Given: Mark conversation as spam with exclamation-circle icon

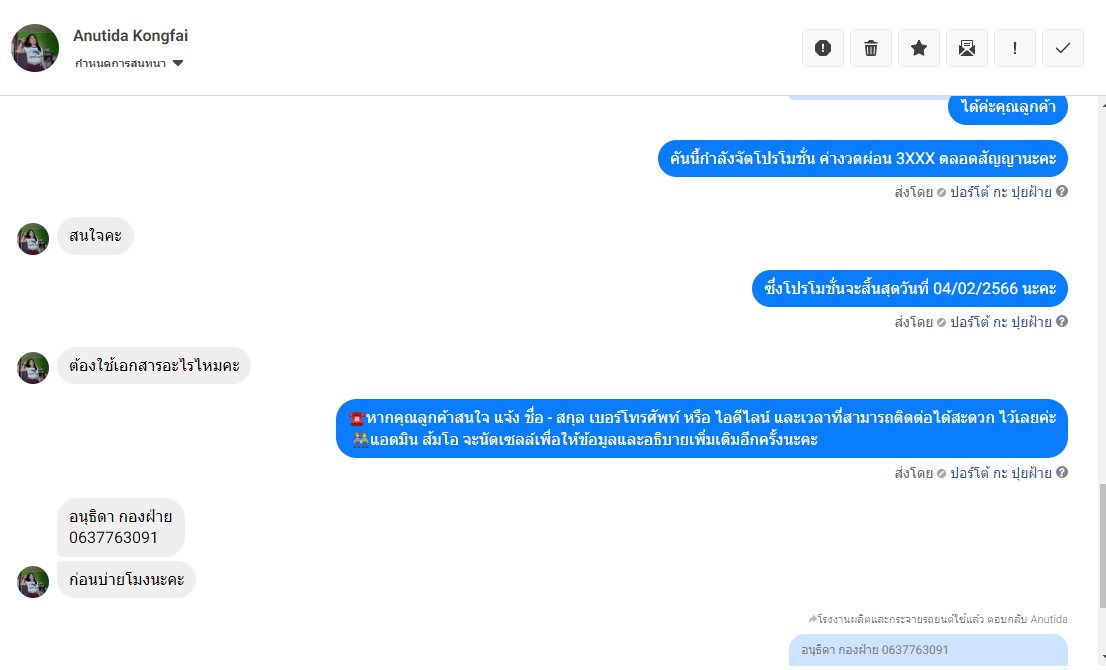Looking at the screenshot, I should [x=822, y=48].
